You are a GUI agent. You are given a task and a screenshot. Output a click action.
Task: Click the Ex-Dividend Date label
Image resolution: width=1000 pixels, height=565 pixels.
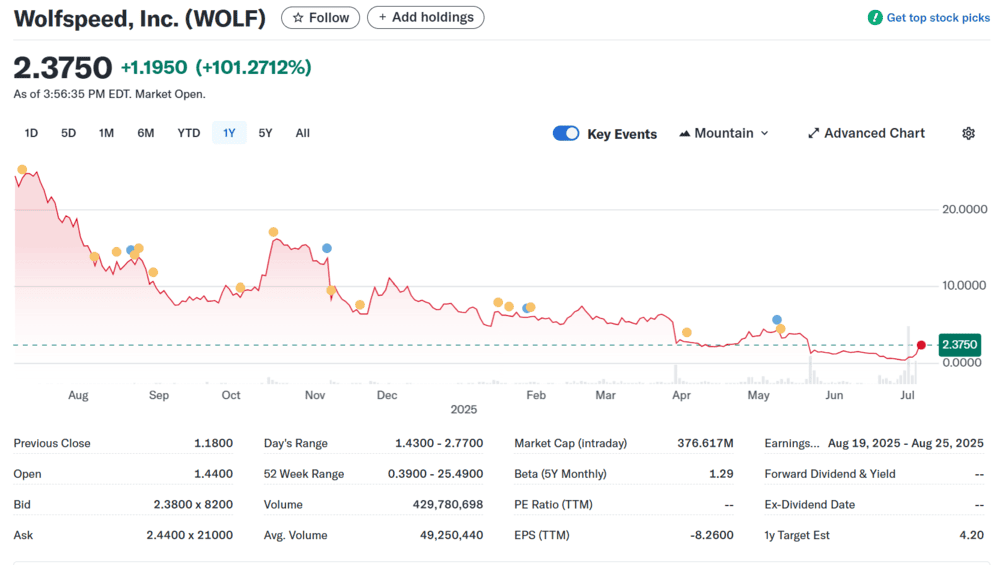point(810,504)
